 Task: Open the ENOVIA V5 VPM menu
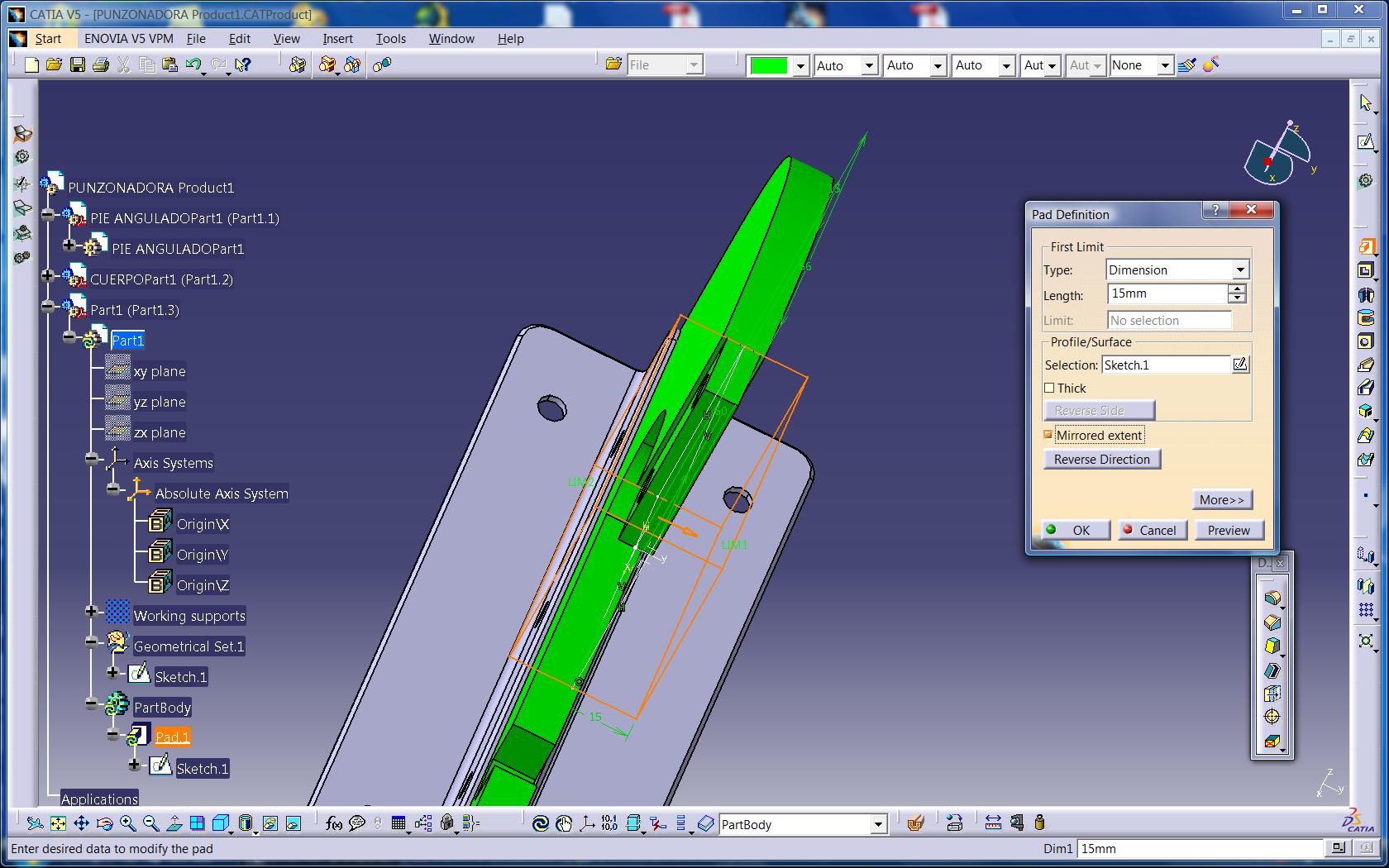pos(129,38)
